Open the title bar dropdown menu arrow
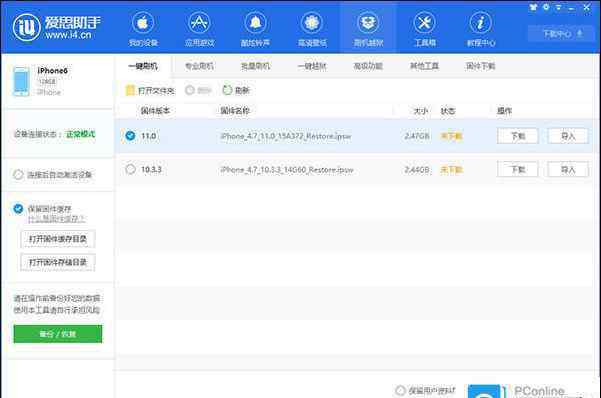Image resolution: width=601 pixels, height=398 pixels. click(x=559, y=7)
